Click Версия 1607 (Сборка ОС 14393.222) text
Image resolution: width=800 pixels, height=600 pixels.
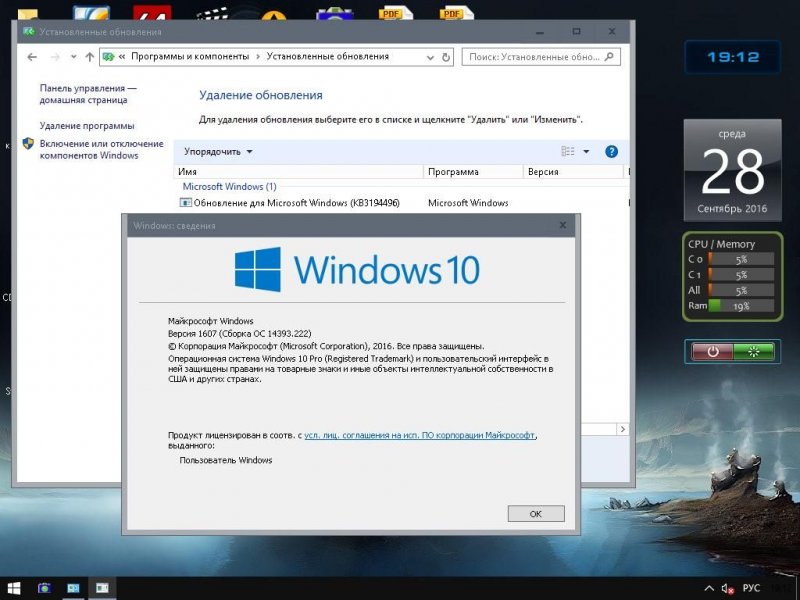(x=239, y=334)
